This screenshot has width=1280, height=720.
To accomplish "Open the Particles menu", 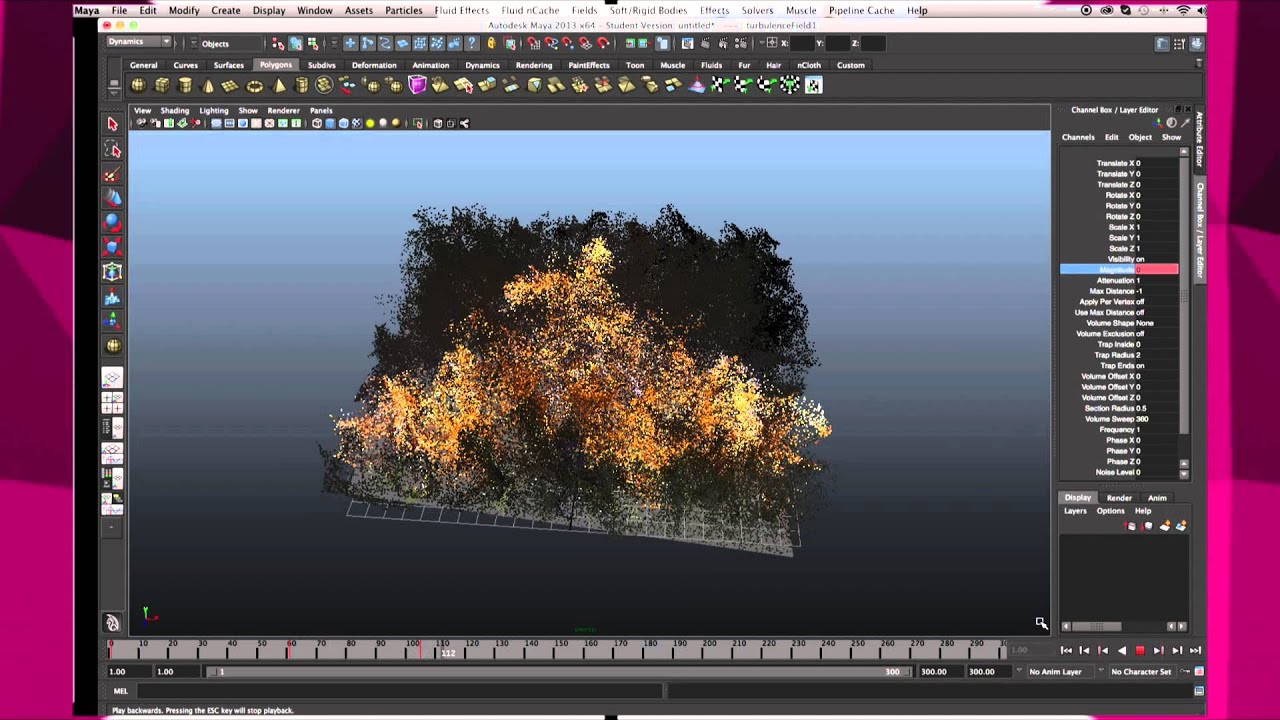I will point(404,10).
